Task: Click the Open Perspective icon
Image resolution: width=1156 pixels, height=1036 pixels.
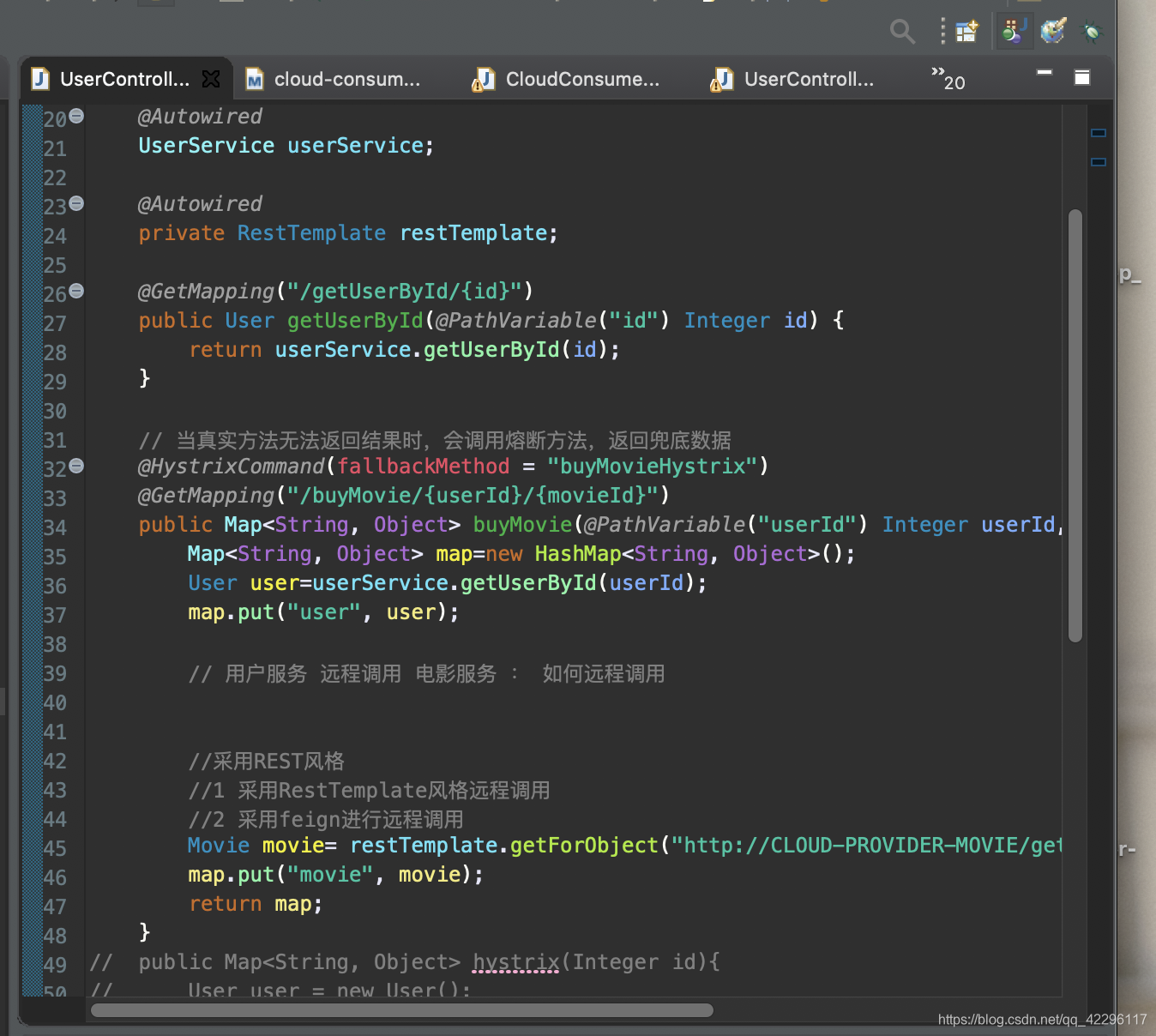Action: click(x=967, y=32)
